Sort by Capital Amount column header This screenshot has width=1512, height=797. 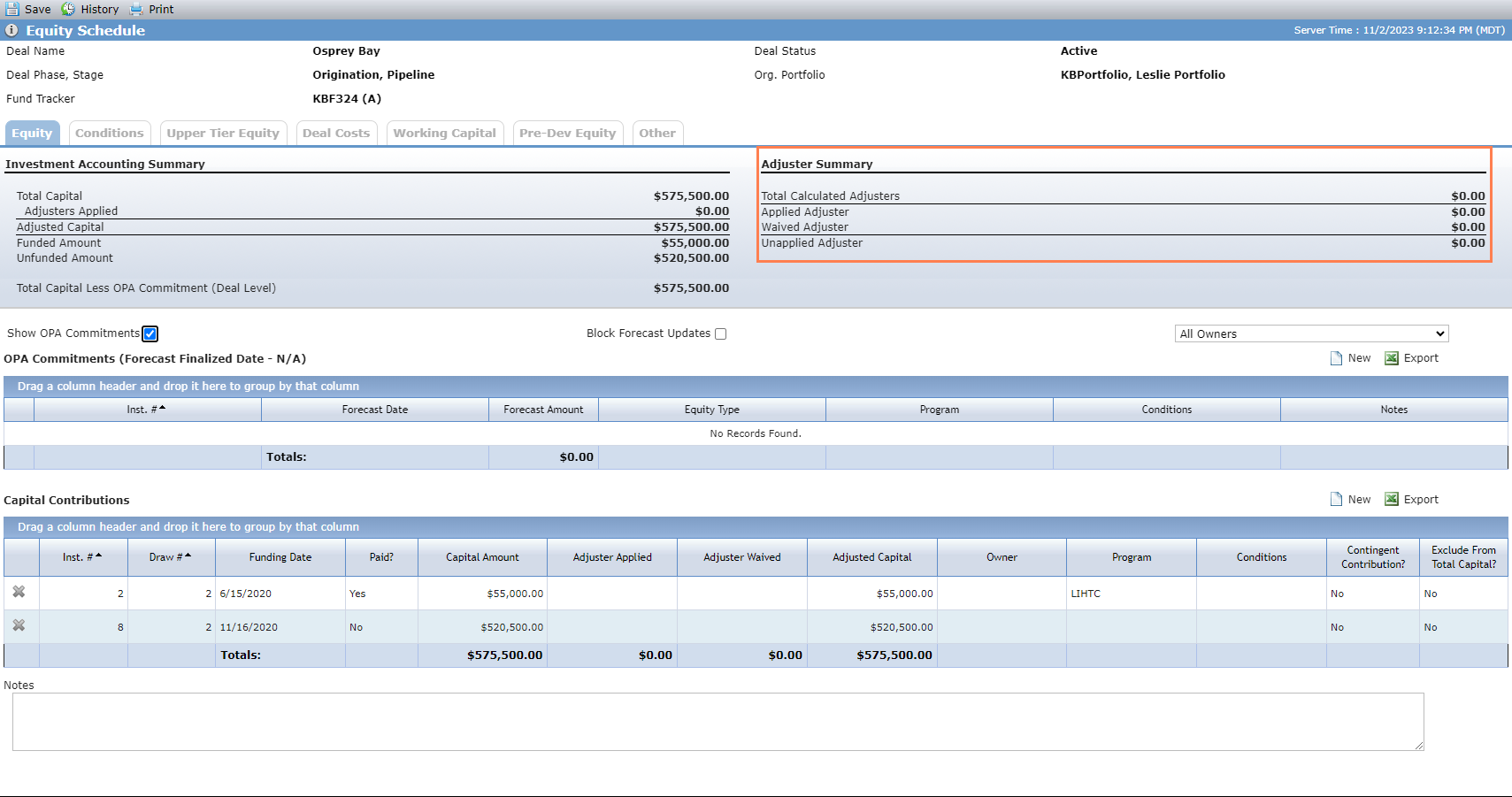[482, 557]
